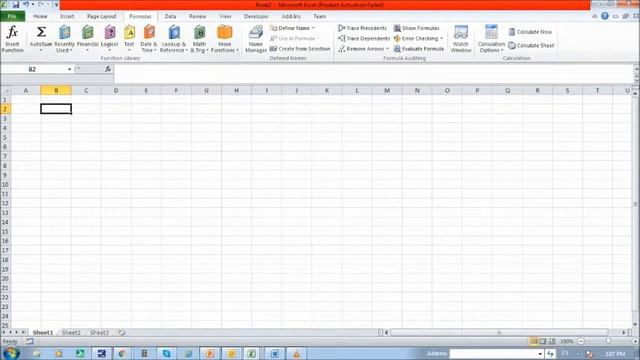
Task: Open Word from the taskbar
Action: click(x=274, y=354)
